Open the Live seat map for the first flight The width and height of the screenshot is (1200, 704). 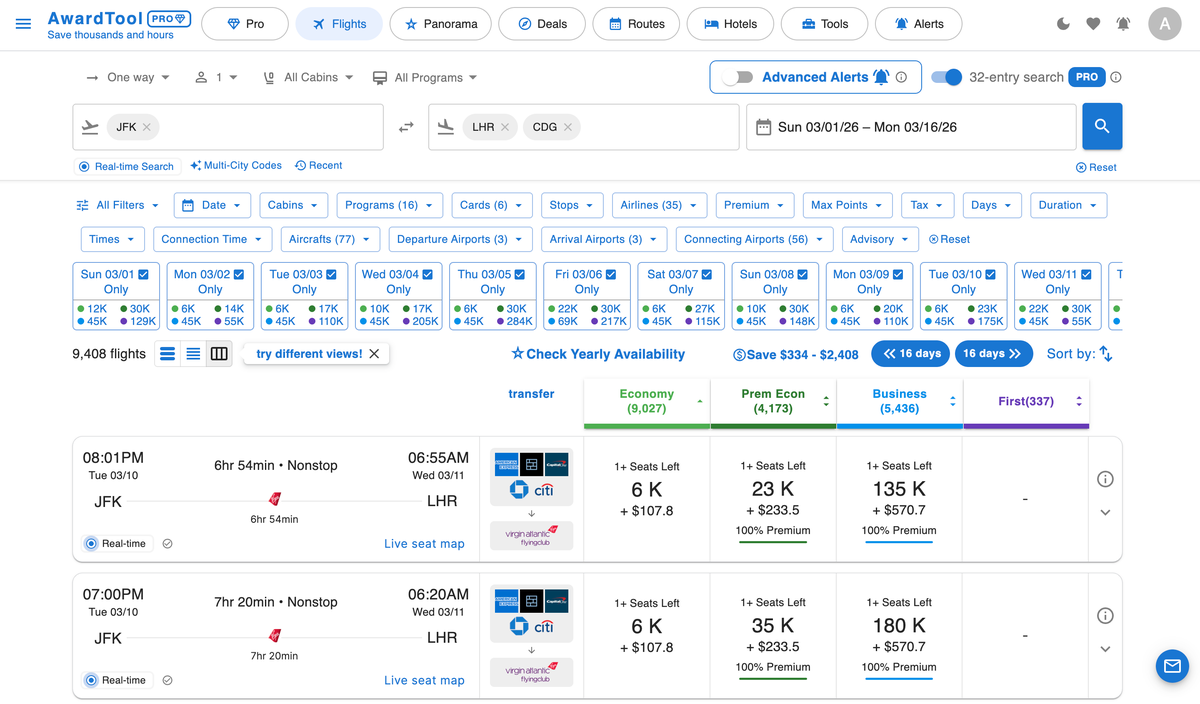pyautogui.click(x=424, y=543)
